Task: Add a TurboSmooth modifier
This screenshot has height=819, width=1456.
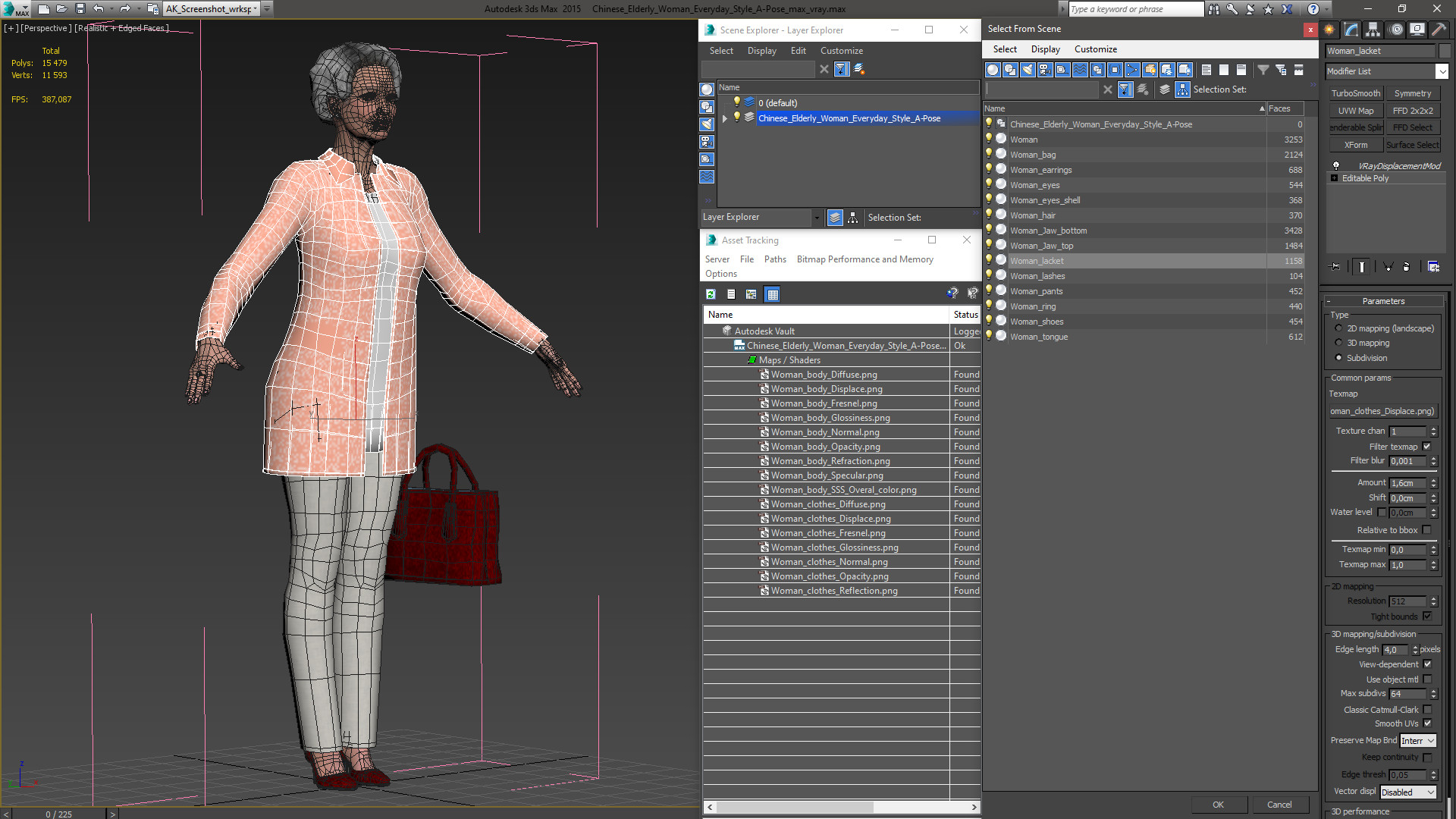Action: [1355, 93]
